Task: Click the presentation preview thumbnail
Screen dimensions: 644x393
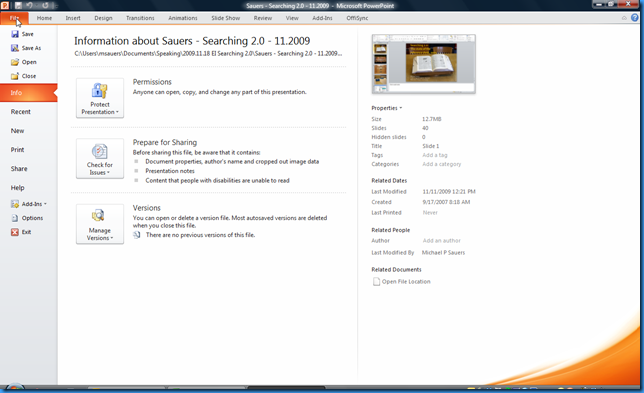Action: [423, 64]
